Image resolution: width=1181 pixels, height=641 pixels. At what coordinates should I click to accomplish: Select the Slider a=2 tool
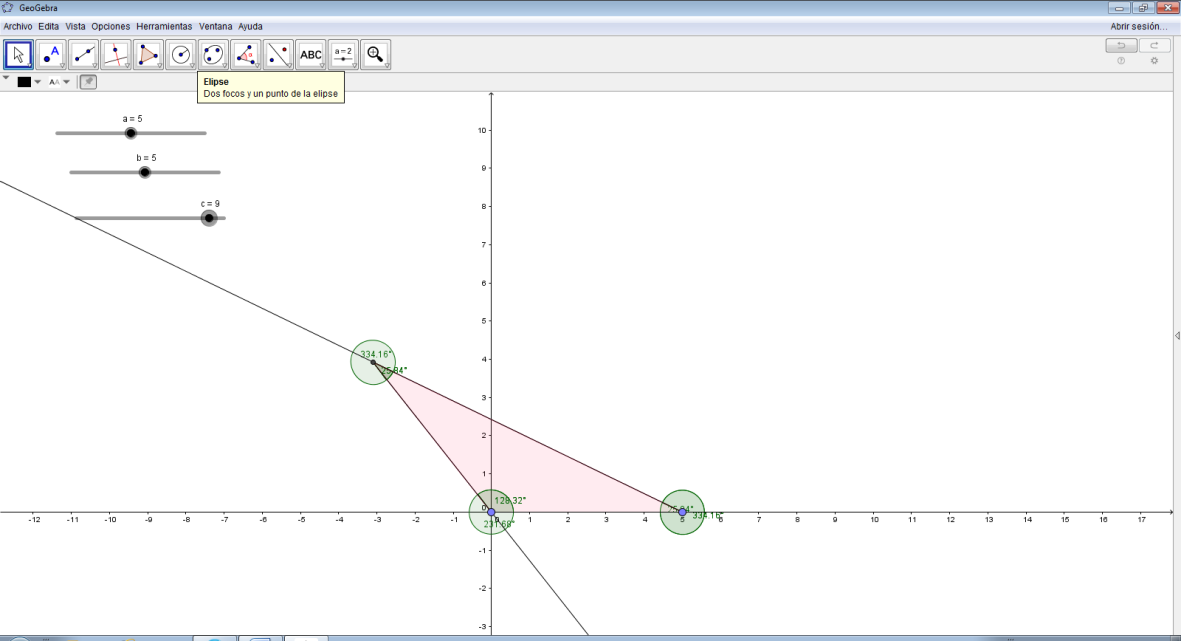pos(343,55)
